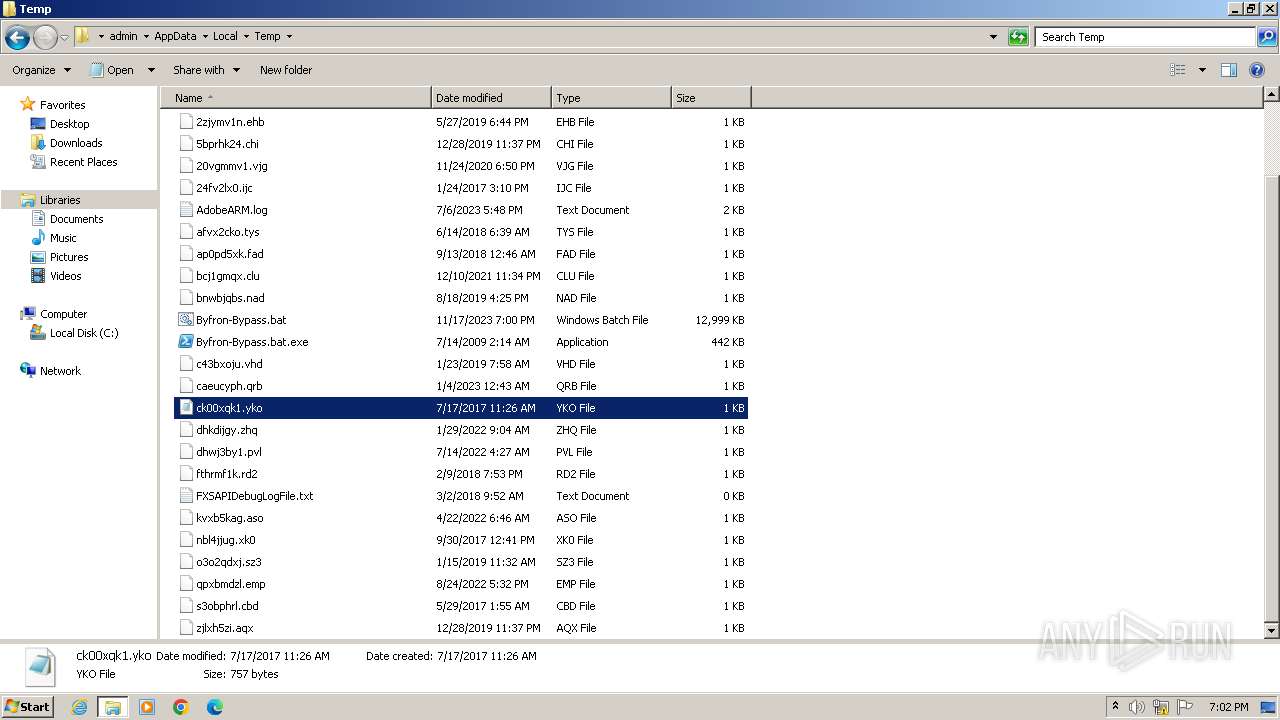Click the admin breadcrumb segment
Viewport: 1280px width, 720px height.
(123, 36)
